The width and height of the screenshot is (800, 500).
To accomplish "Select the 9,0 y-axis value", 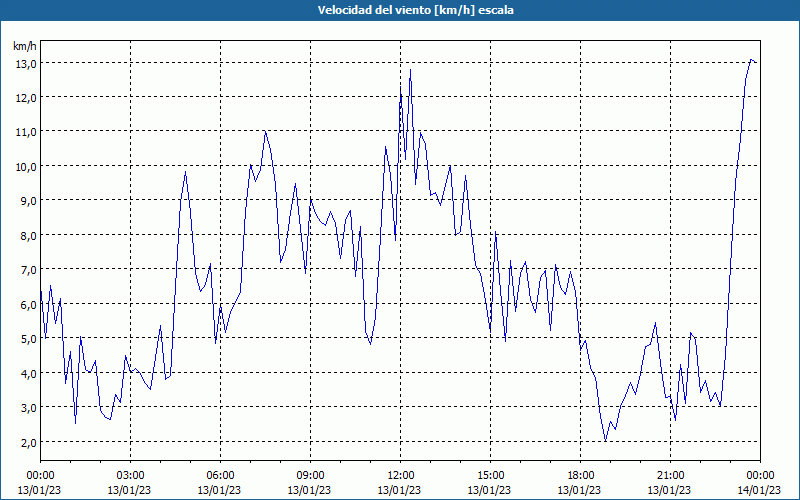I will point(28,201).
